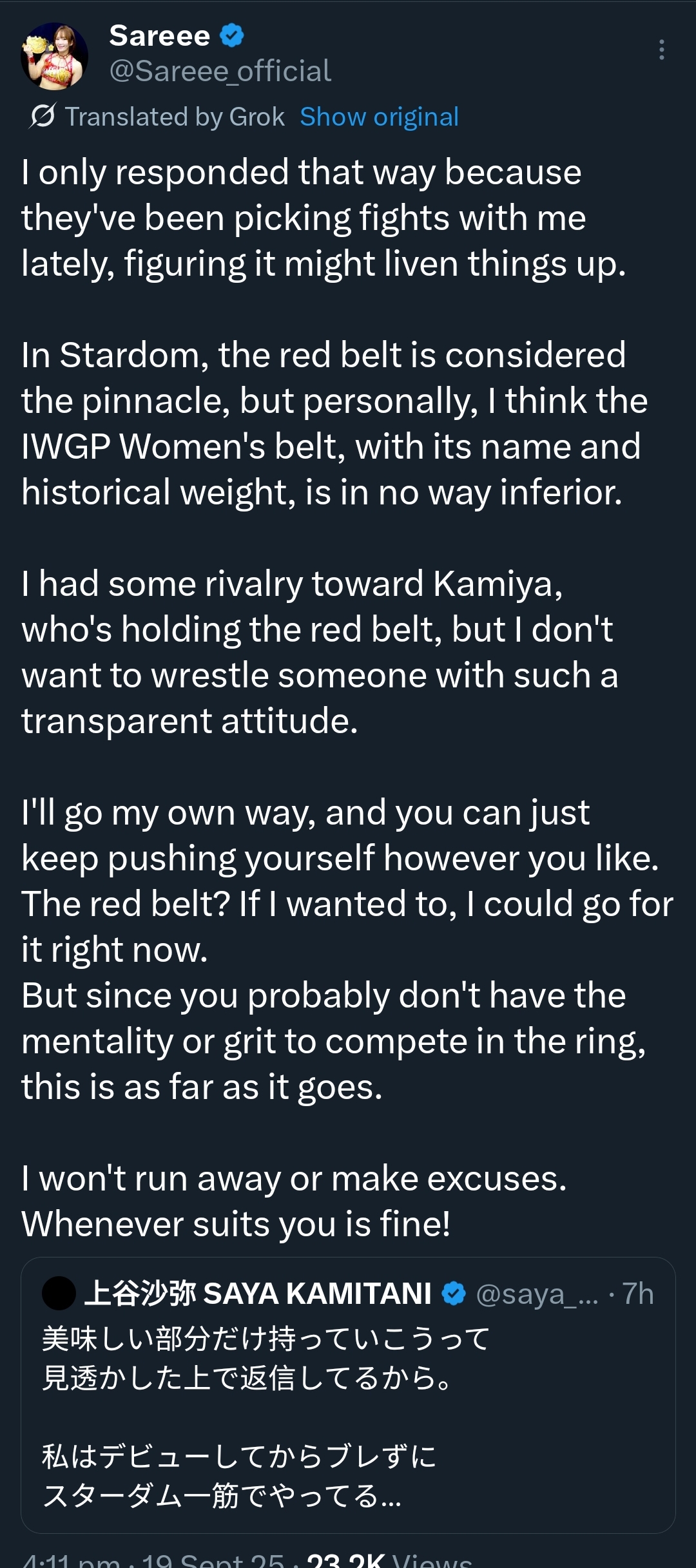Tap the Grok logo icon
This screenshot has width=696, height=1568.
click(x=42, y=117)
